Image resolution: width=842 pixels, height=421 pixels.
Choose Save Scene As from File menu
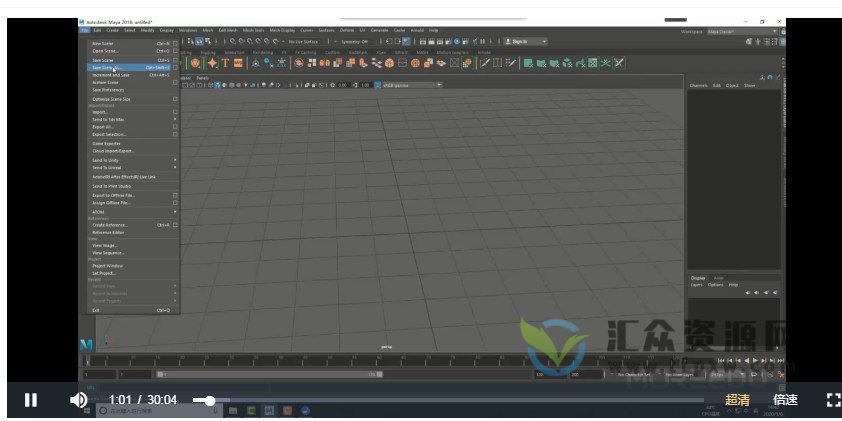tap(108, 68)
